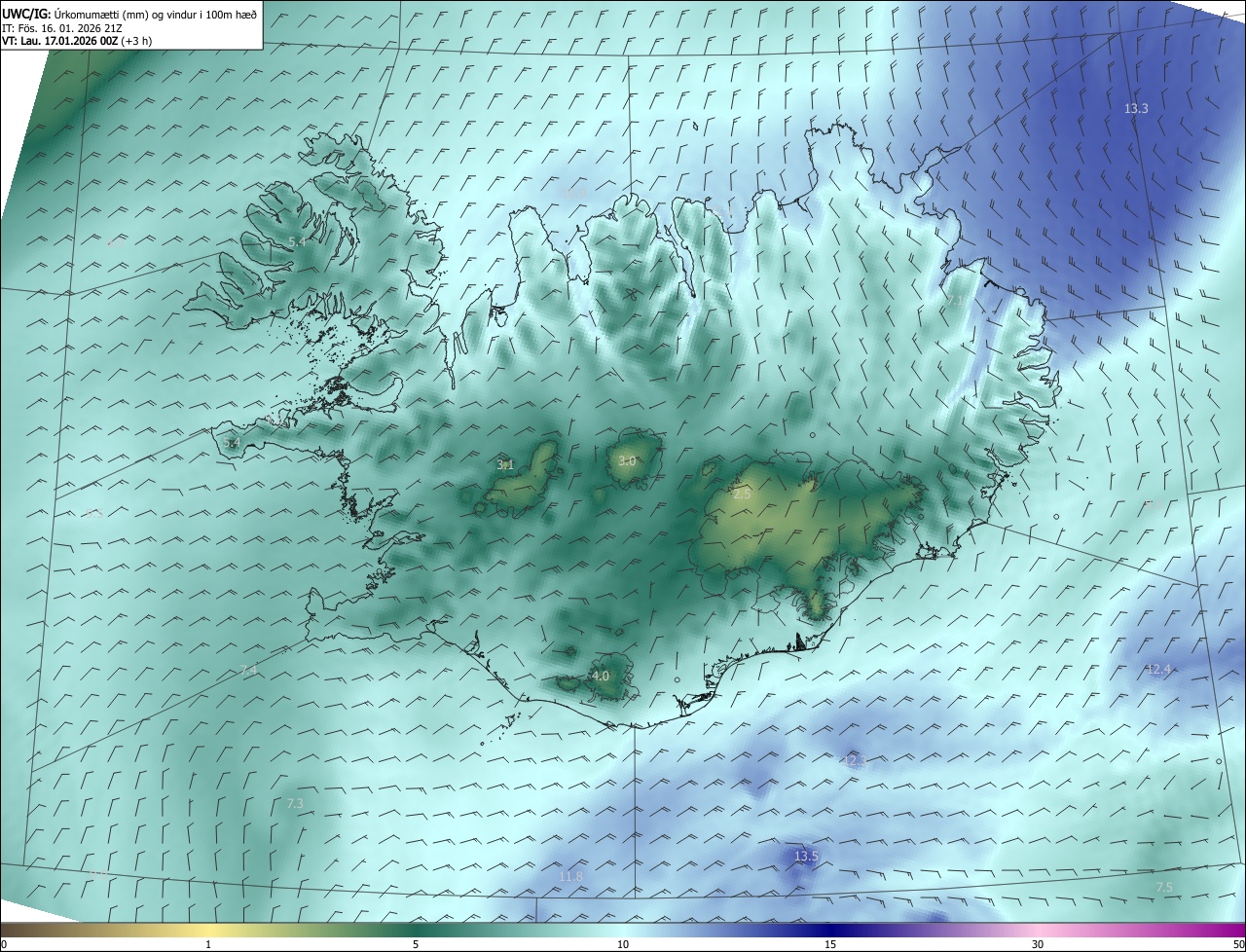Viewport: 1246px width, 952px height.
Task: Click the 1 tick on the color scale
Action: (208, 944)
